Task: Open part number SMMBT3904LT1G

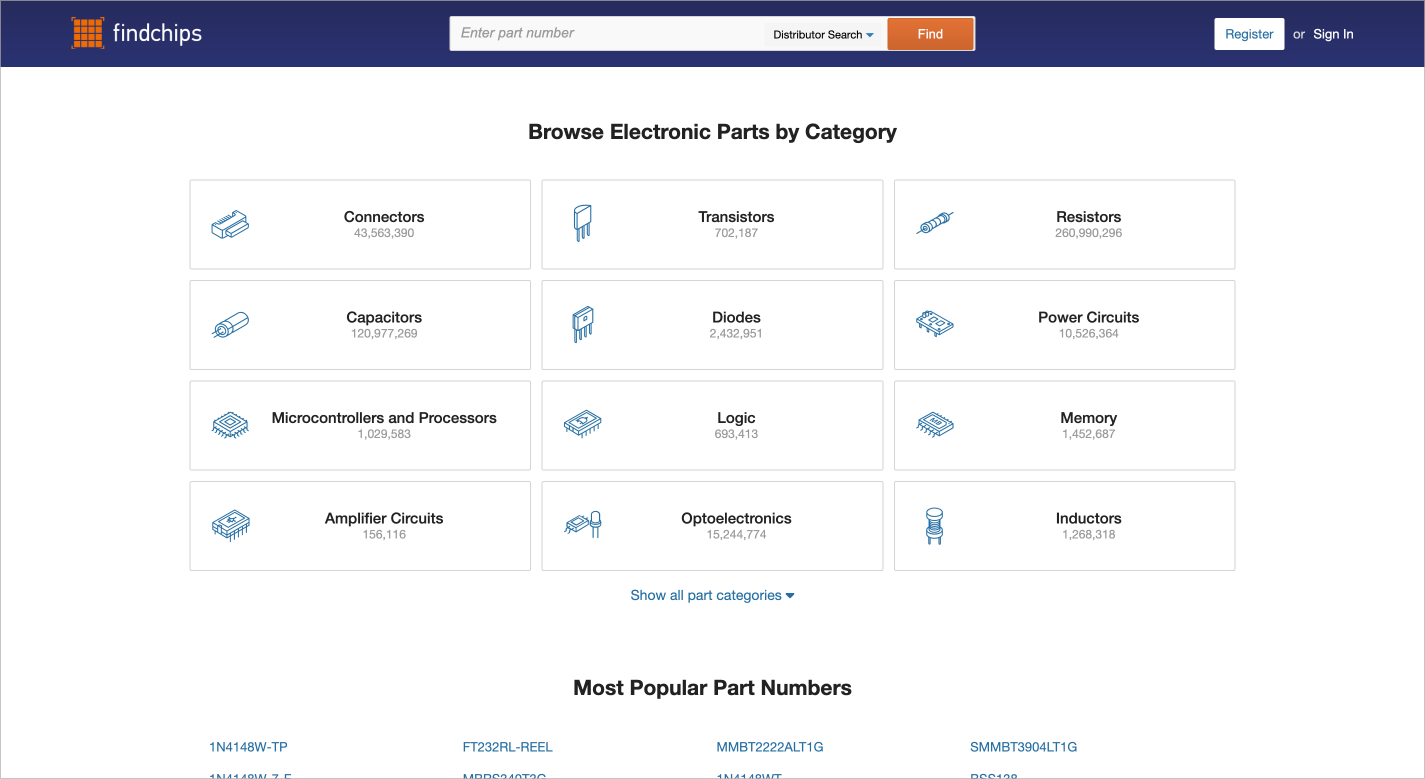Action: 1023,747
